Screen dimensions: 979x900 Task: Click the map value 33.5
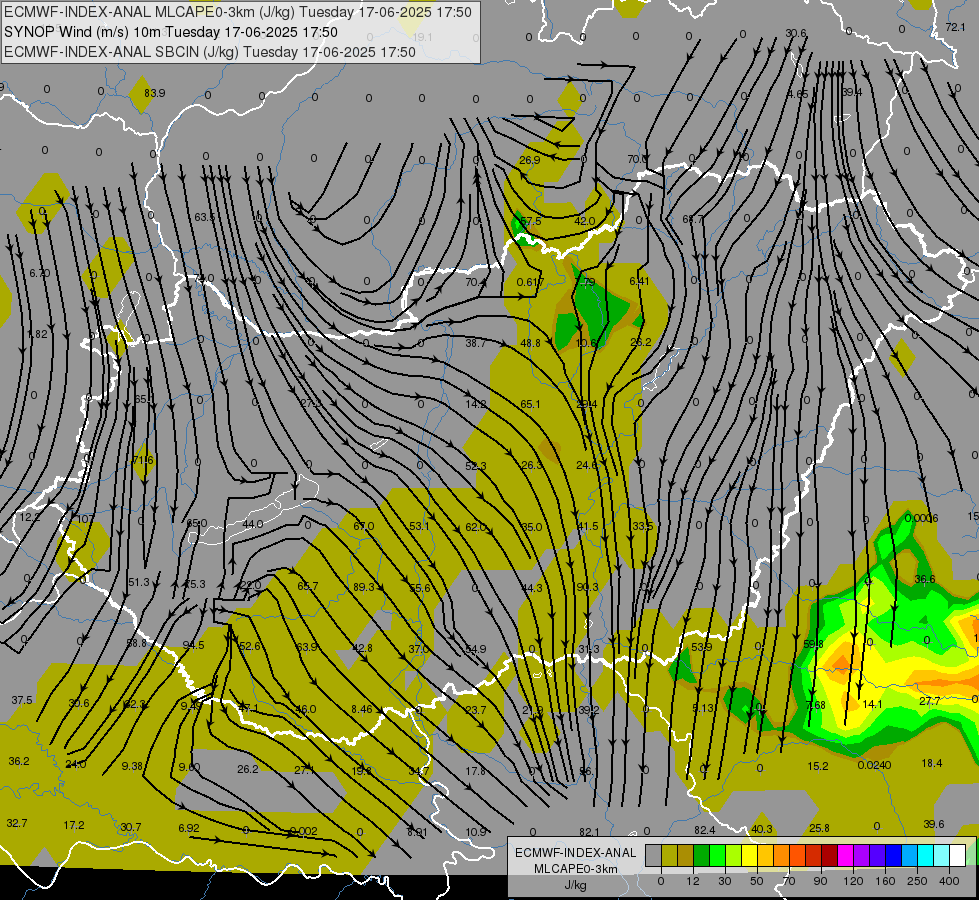coord(642,527)
